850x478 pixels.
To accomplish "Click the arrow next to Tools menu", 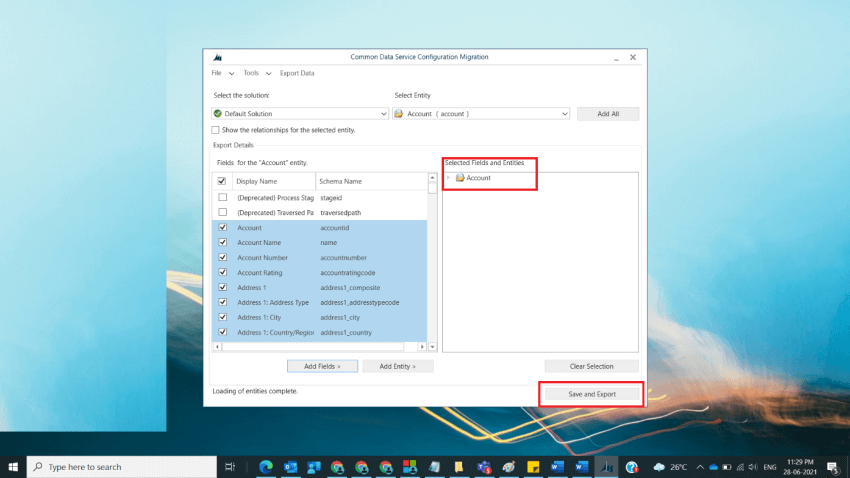I will [268, 74].
